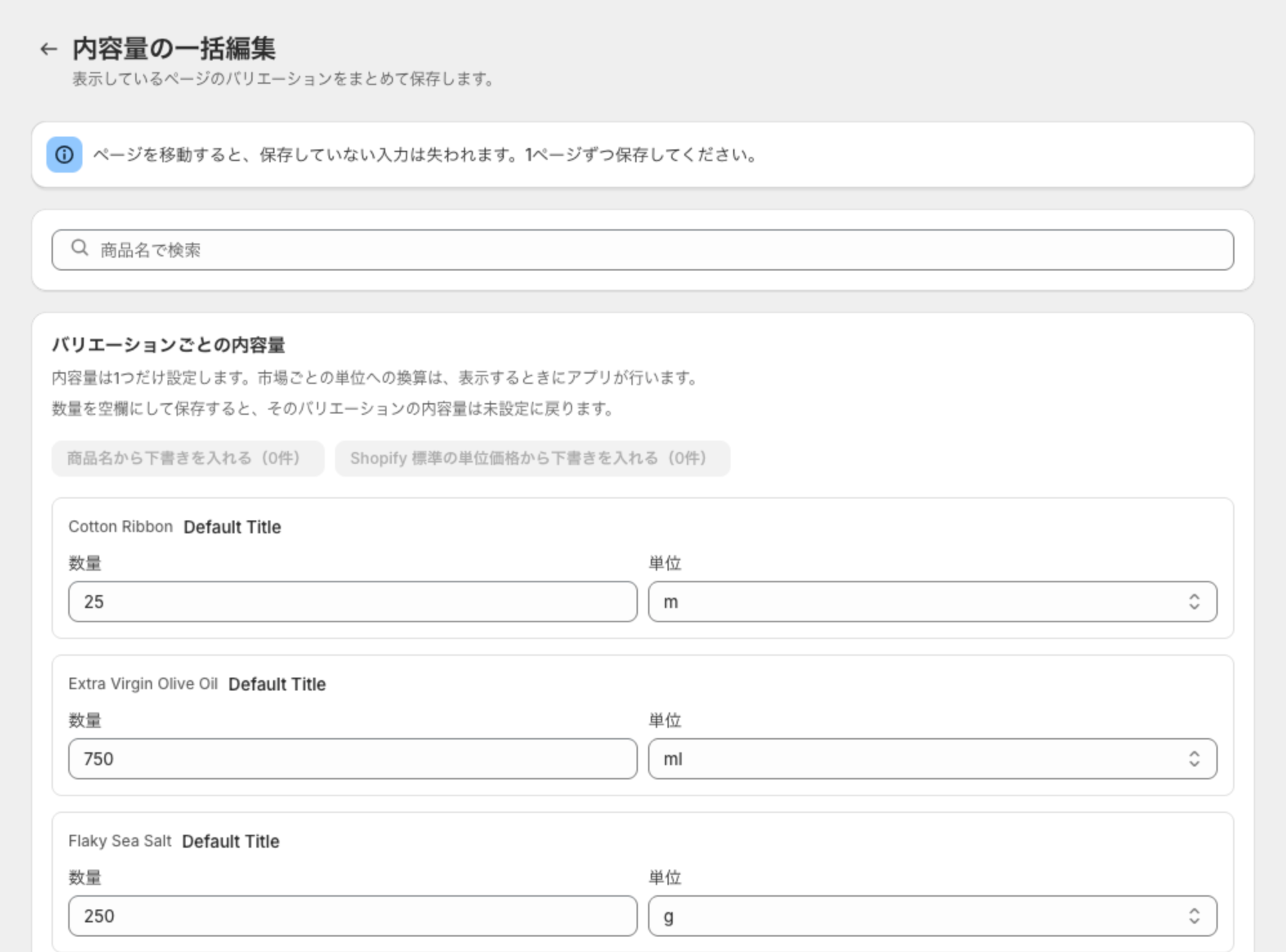Click the back arrow icon
Screen dimensions: 1286x952
click(x=48, y=49)
